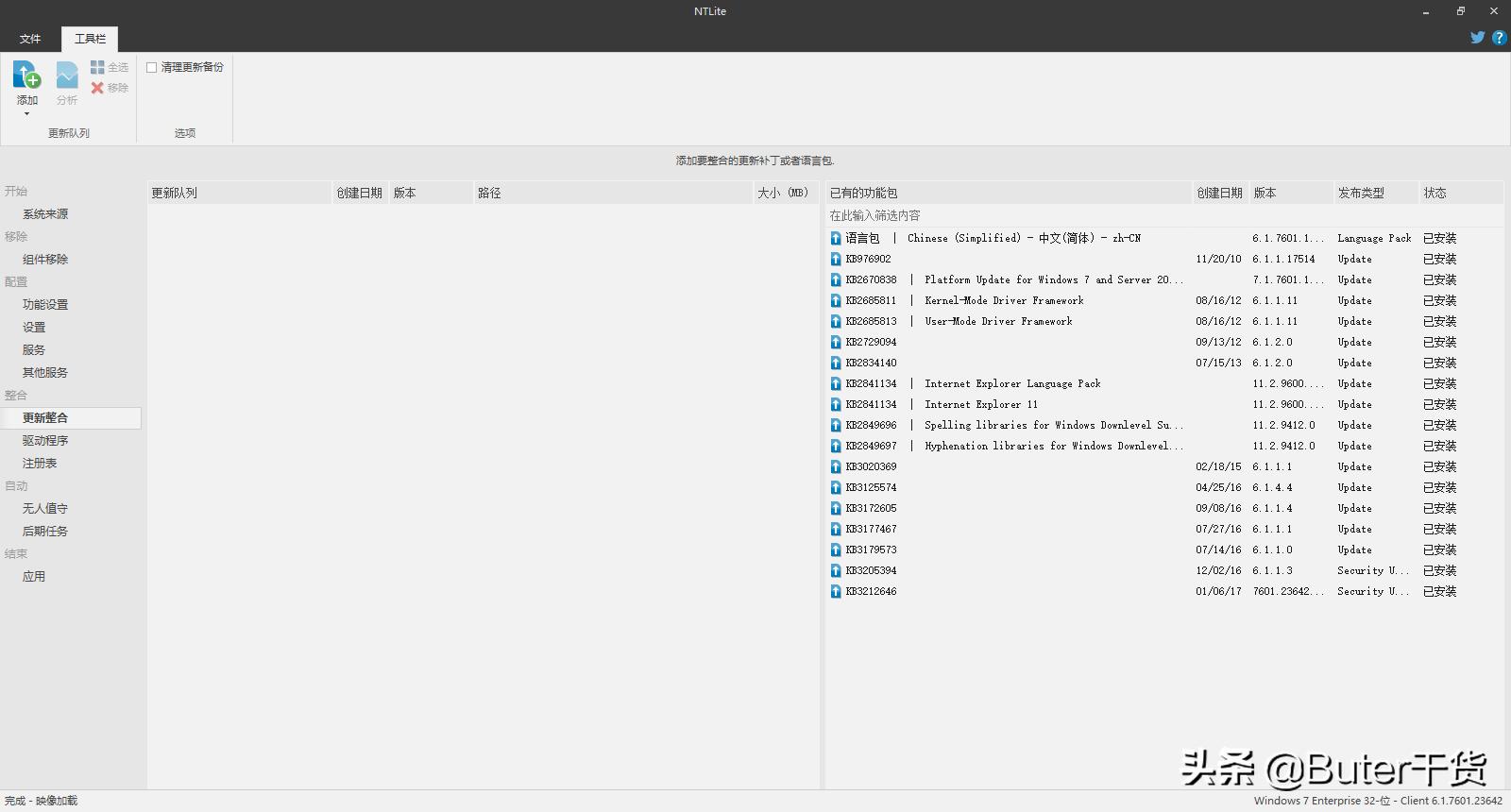Go to 系统来源 in the sidebar
This screenshot has height=812, width=1511.
tap(45, 214)
